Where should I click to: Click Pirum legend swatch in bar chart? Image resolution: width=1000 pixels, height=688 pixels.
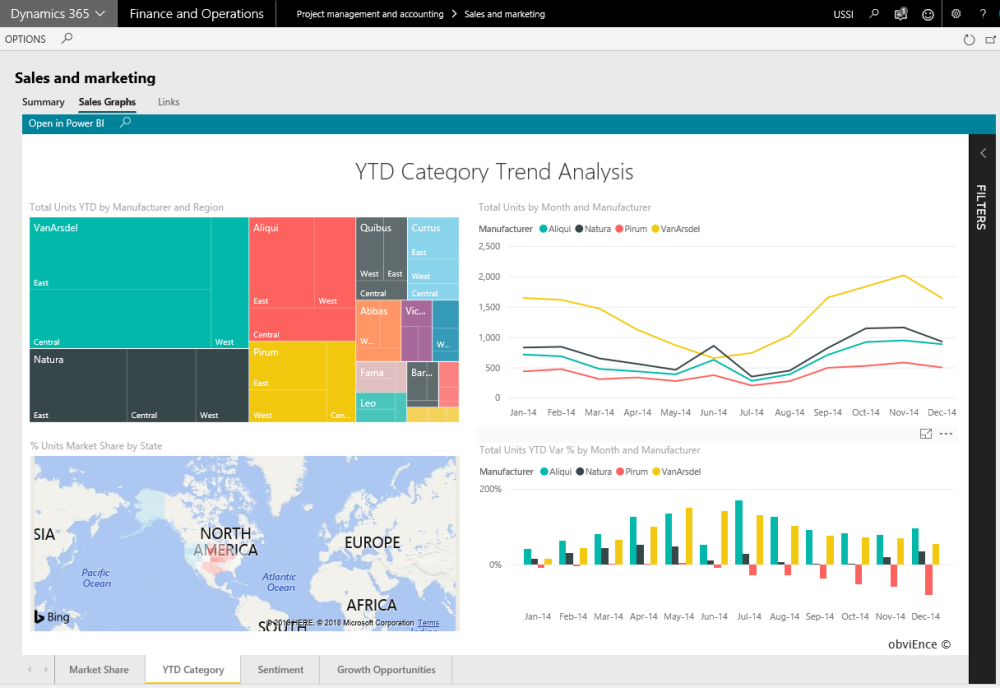pyautogui.click(x=620, y=472)
